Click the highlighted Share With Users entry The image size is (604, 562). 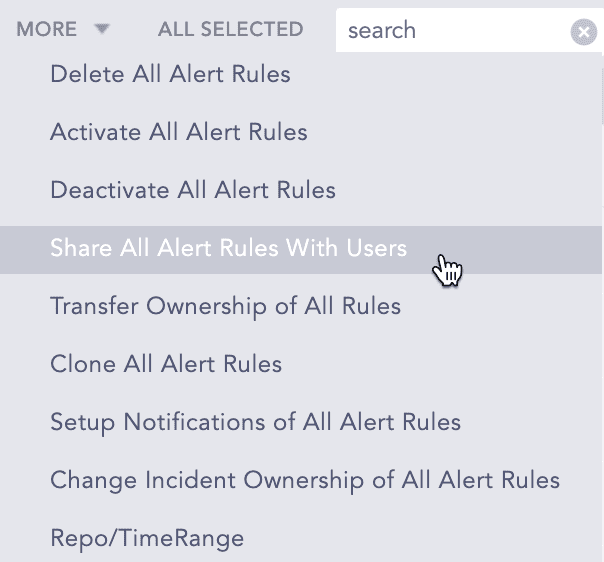click(229, 248)
